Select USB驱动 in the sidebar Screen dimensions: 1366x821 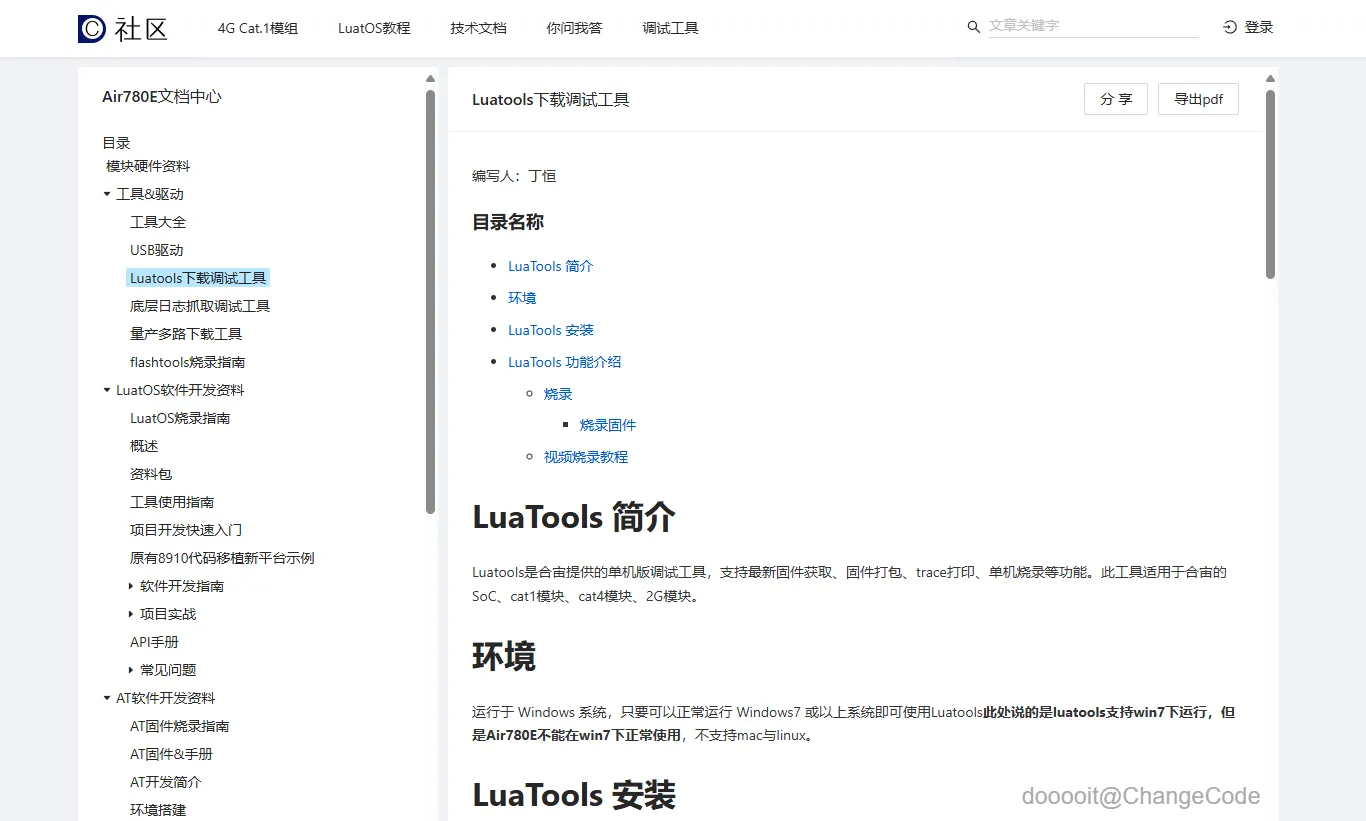pyautogui.click(x=156, y=249)
